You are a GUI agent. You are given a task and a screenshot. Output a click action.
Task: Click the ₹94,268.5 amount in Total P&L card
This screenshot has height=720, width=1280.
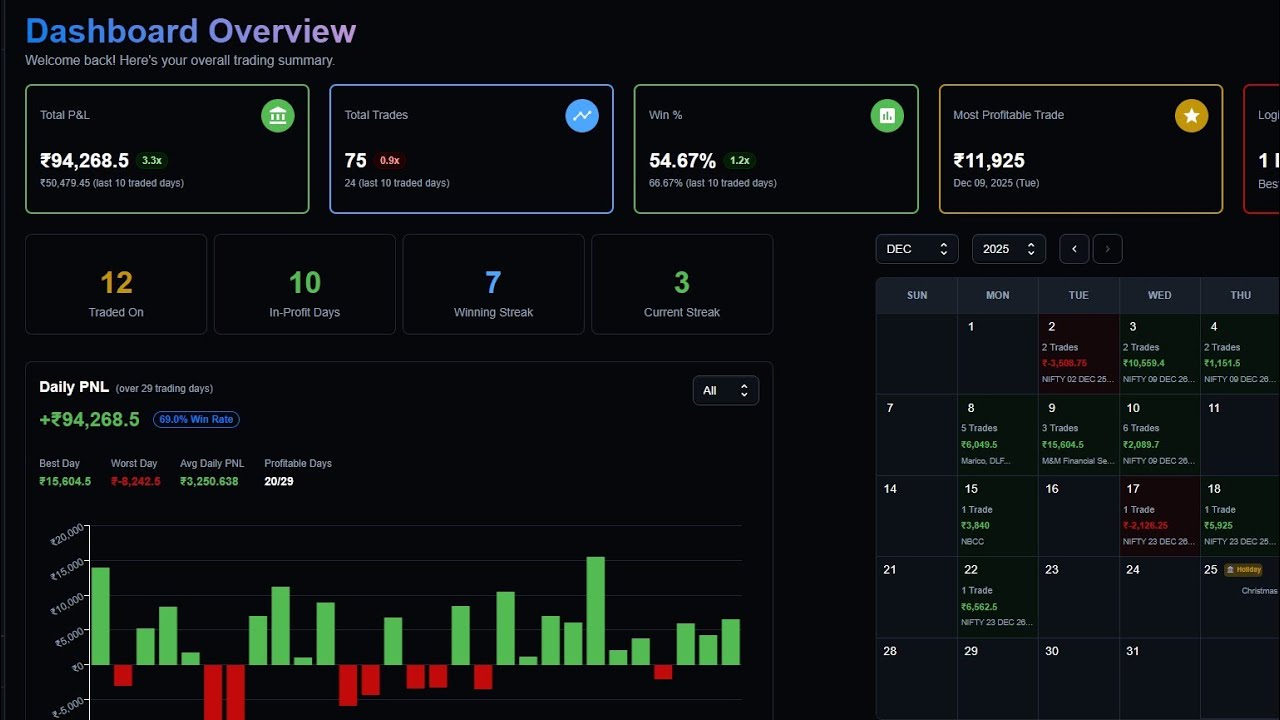[85, 160]
